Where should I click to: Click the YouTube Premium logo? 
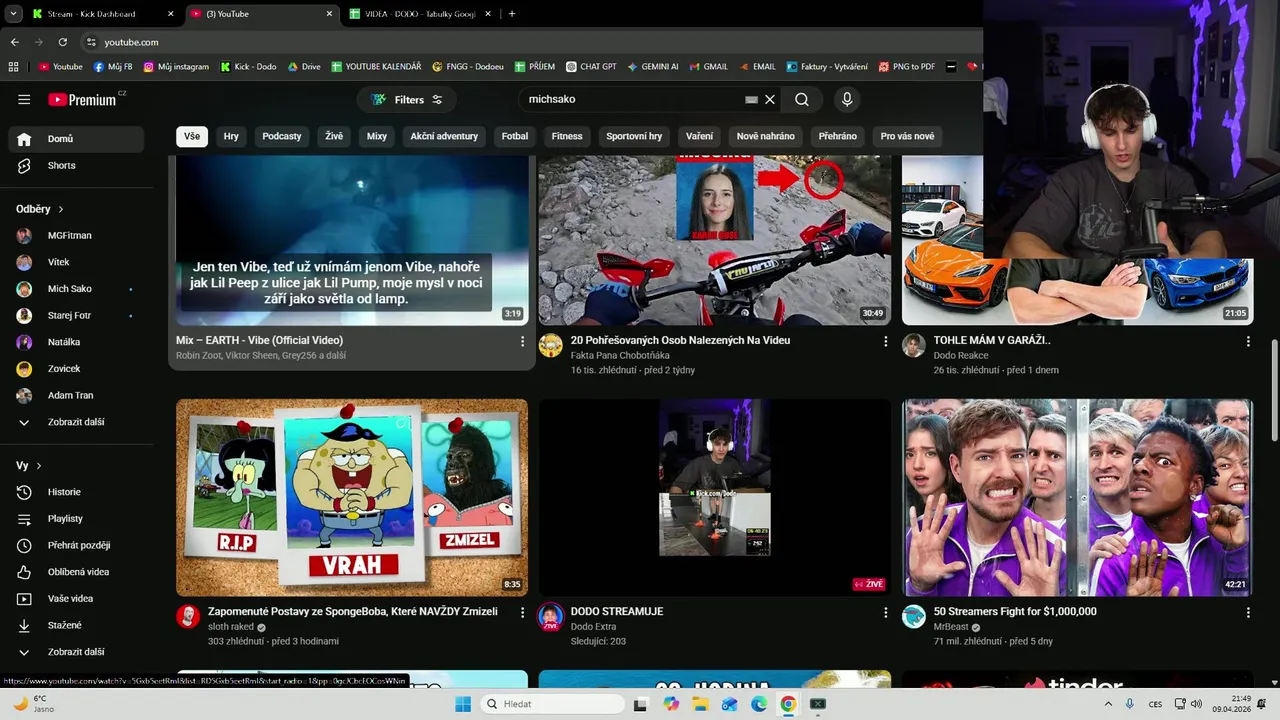point(83,99)
